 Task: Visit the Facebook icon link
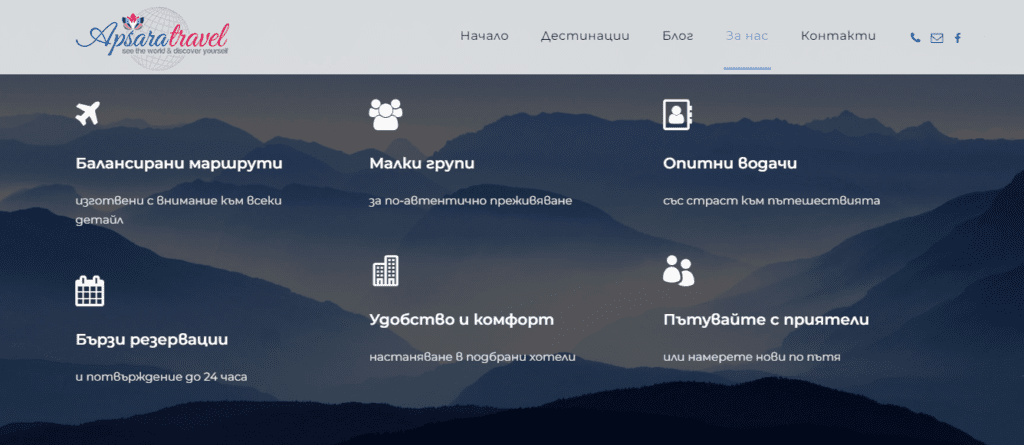[957, 38]
